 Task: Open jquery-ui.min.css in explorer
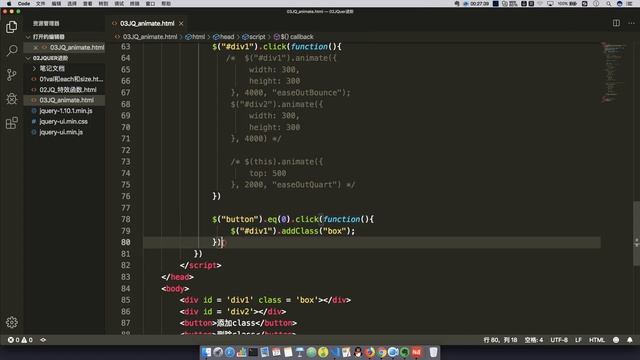coord(63,122)
